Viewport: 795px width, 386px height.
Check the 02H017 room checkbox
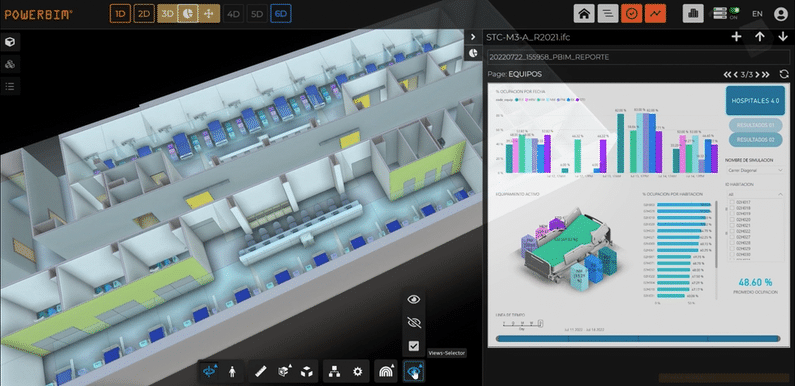coord(731,202)
